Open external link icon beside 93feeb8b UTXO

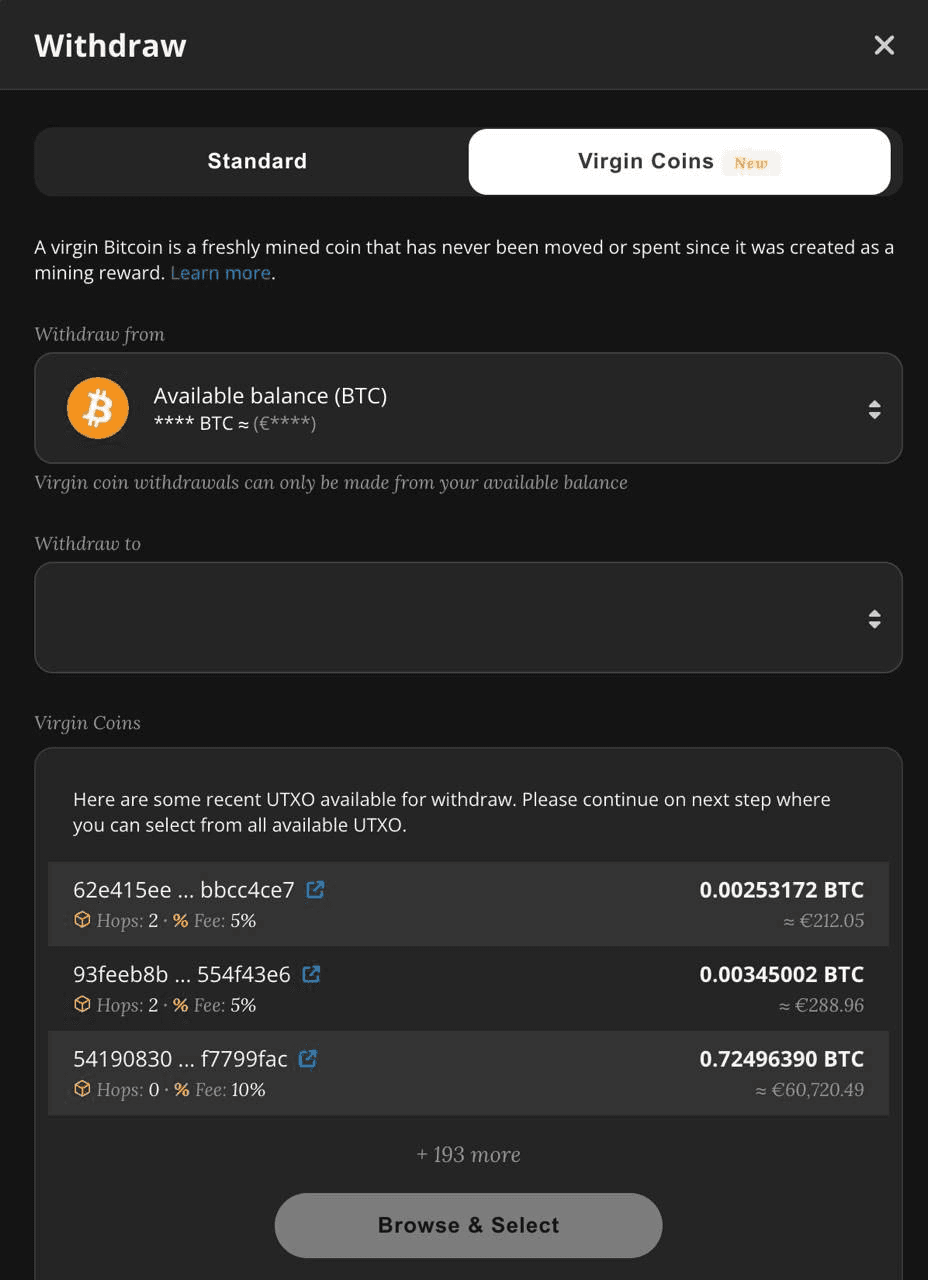click(x=310, y=974)
